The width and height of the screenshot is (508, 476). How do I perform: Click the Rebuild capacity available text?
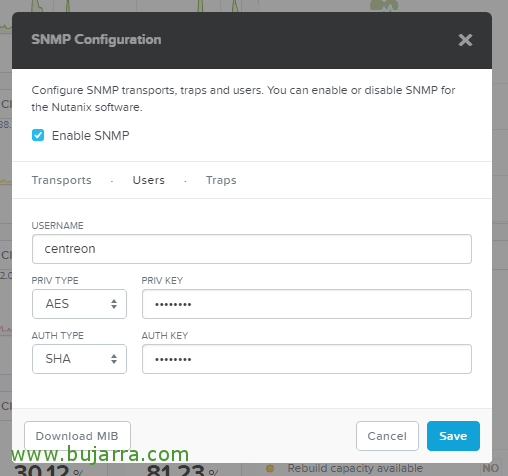pyautogui.click(x=355, y=468)
